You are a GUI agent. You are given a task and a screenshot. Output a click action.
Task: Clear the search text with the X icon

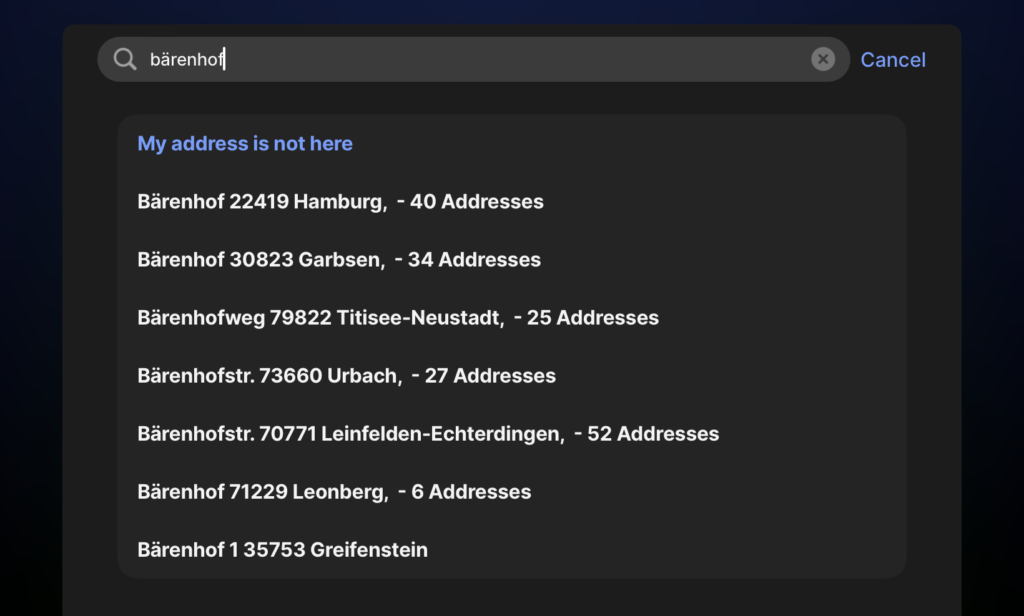click(x=823, y=60)
